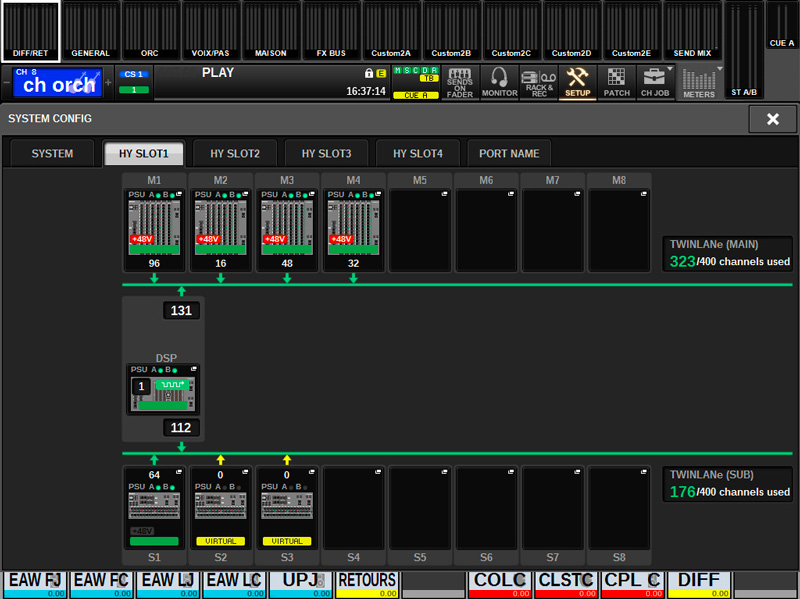Select the EAW FJ channel strip
The image size is (800, 599).
(35, 585)
